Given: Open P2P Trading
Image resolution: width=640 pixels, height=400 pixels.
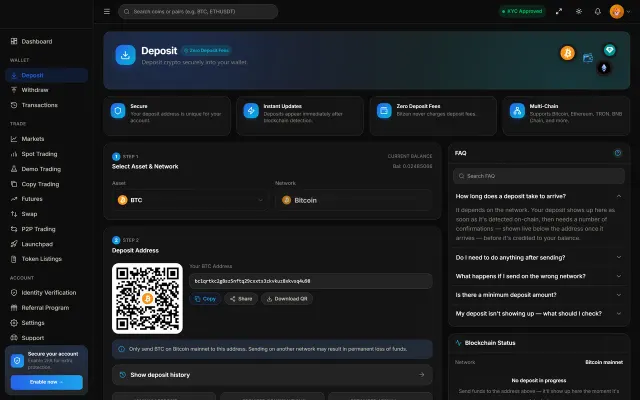Looking at the screenshot, I should click(47, 229).
